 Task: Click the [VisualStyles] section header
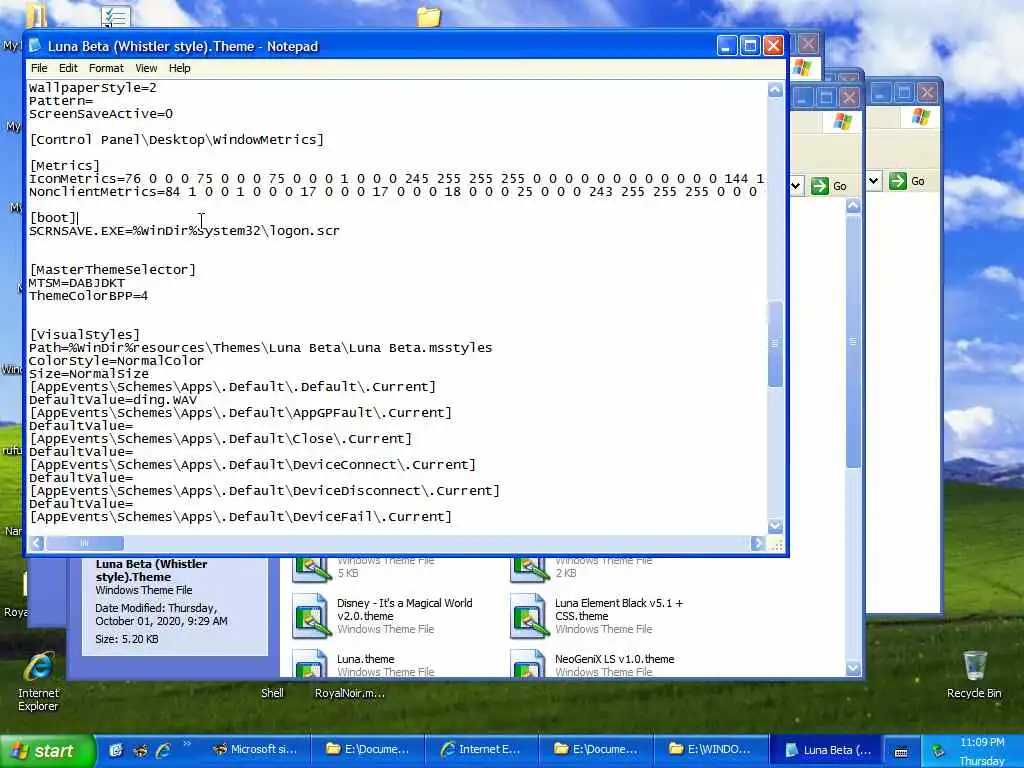[x=84, y=334]
